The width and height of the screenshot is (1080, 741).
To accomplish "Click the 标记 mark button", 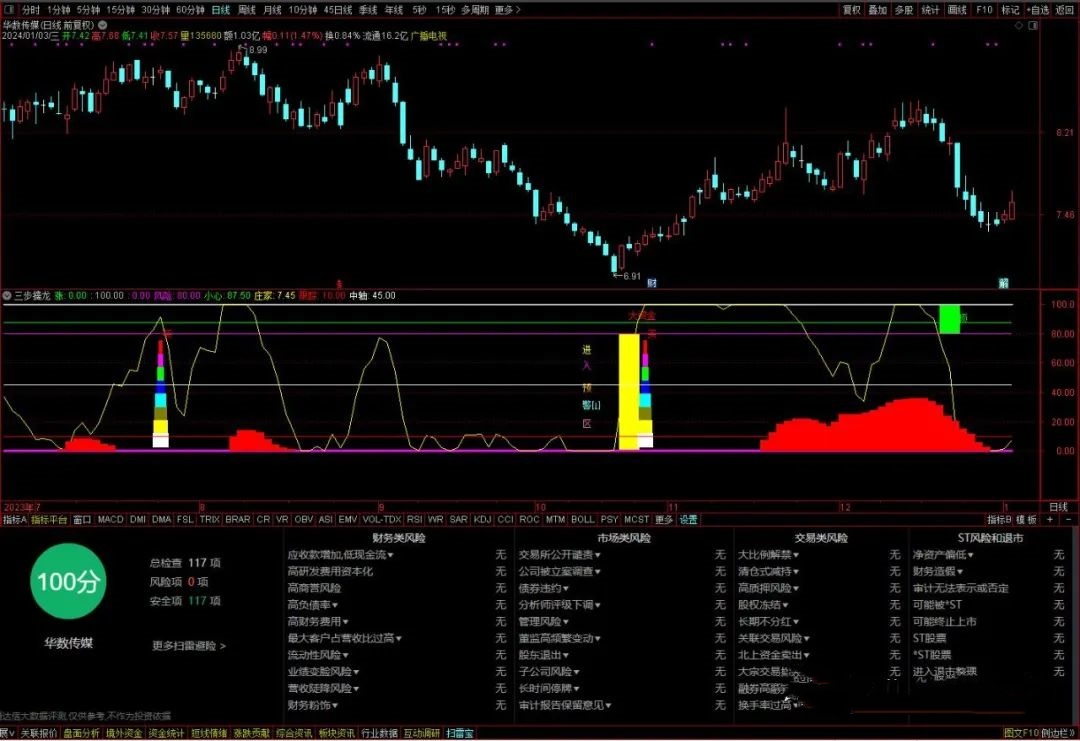I will pos(1010,9).
